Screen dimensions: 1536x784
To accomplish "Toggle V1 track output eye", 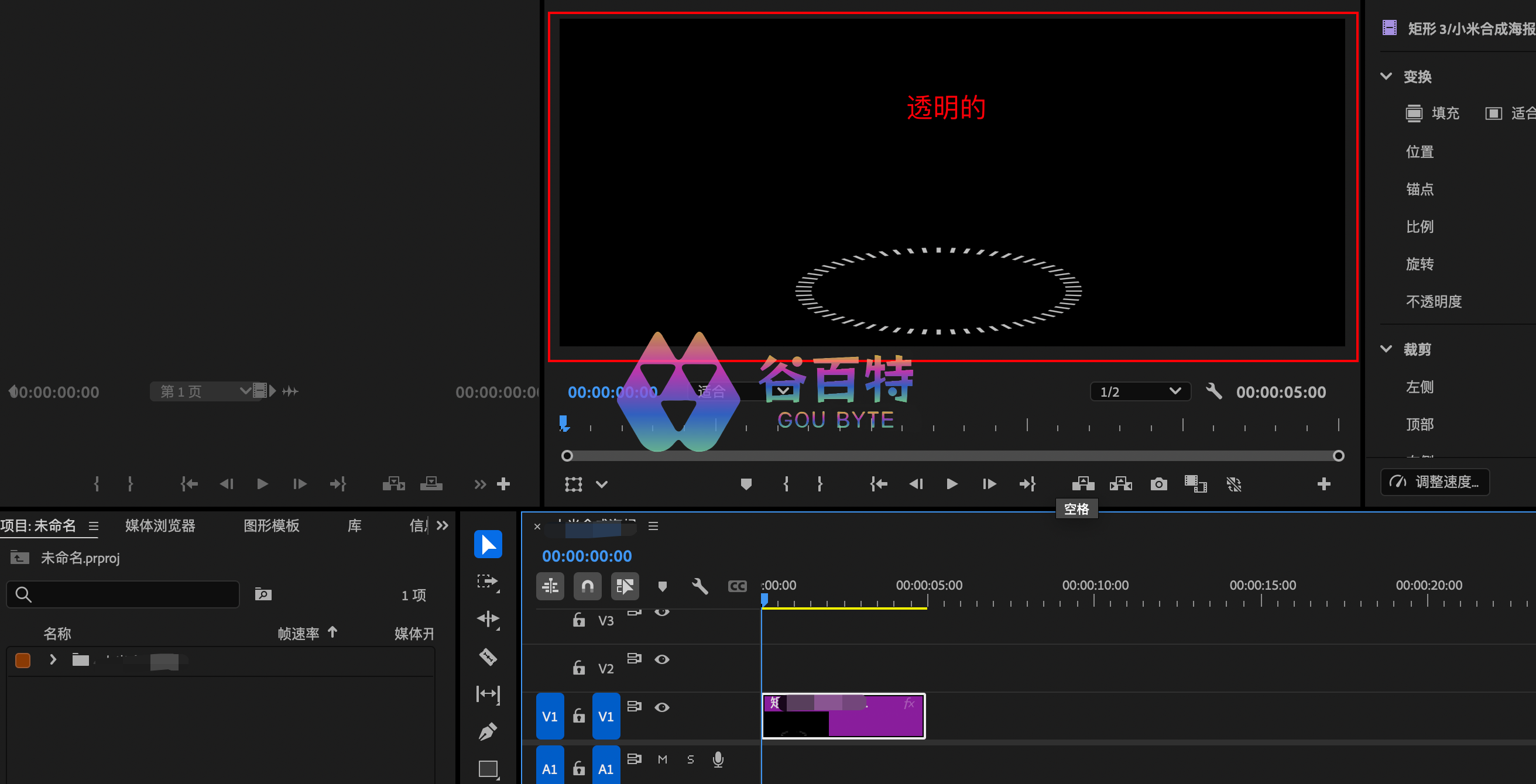I will coord(662,707).
